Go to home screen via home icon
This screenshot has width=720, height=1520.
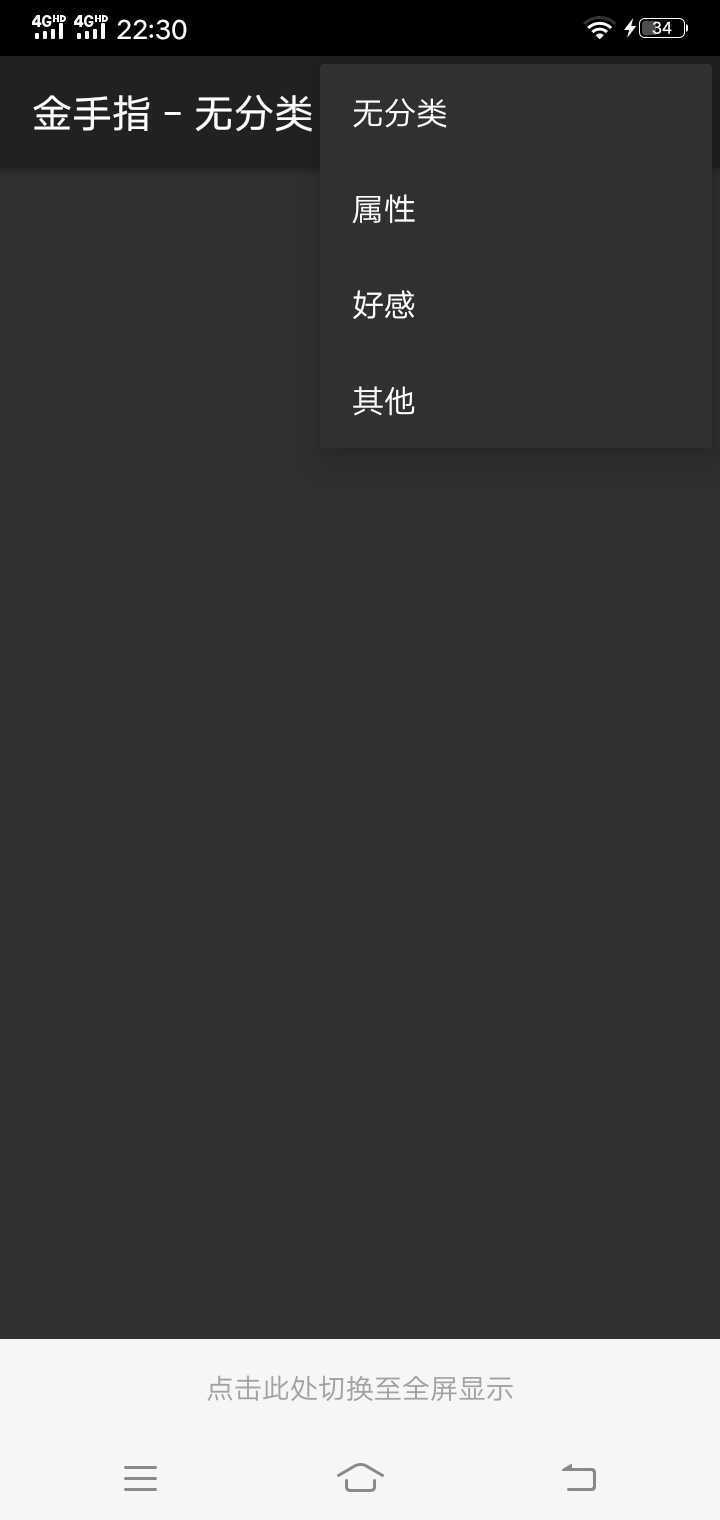[360, 1477]
